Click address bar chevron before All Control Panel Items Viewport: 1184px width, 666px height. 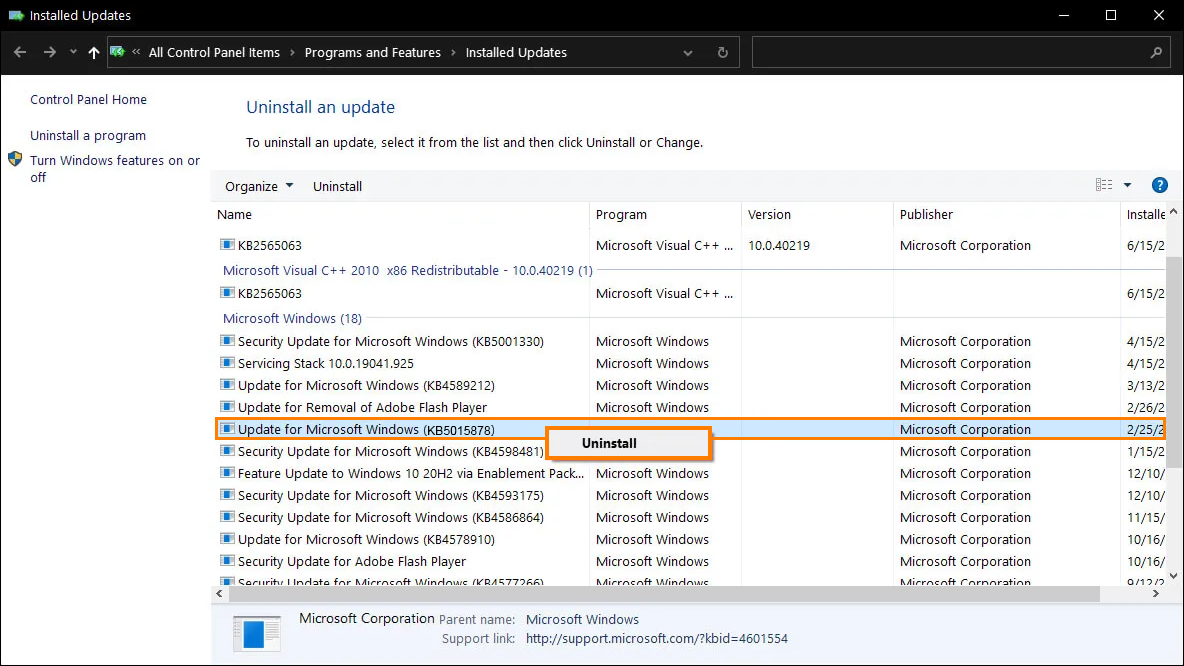(136, 52)
